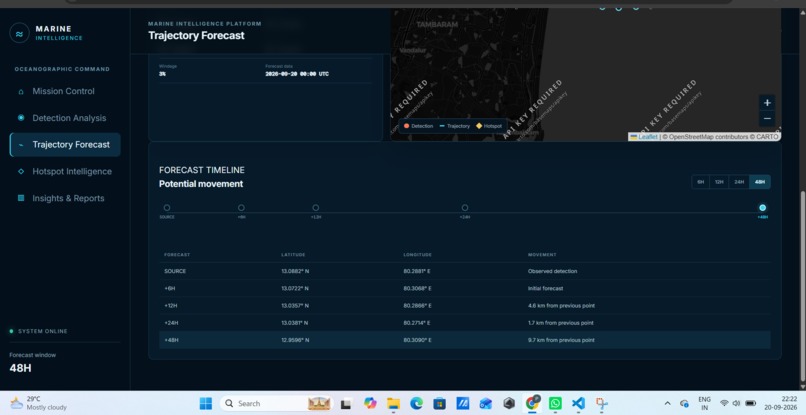The height and width of the screenshot is (415, 806).
Task: Open the Wi-Fi network tray icon
Action: point(724,403)
